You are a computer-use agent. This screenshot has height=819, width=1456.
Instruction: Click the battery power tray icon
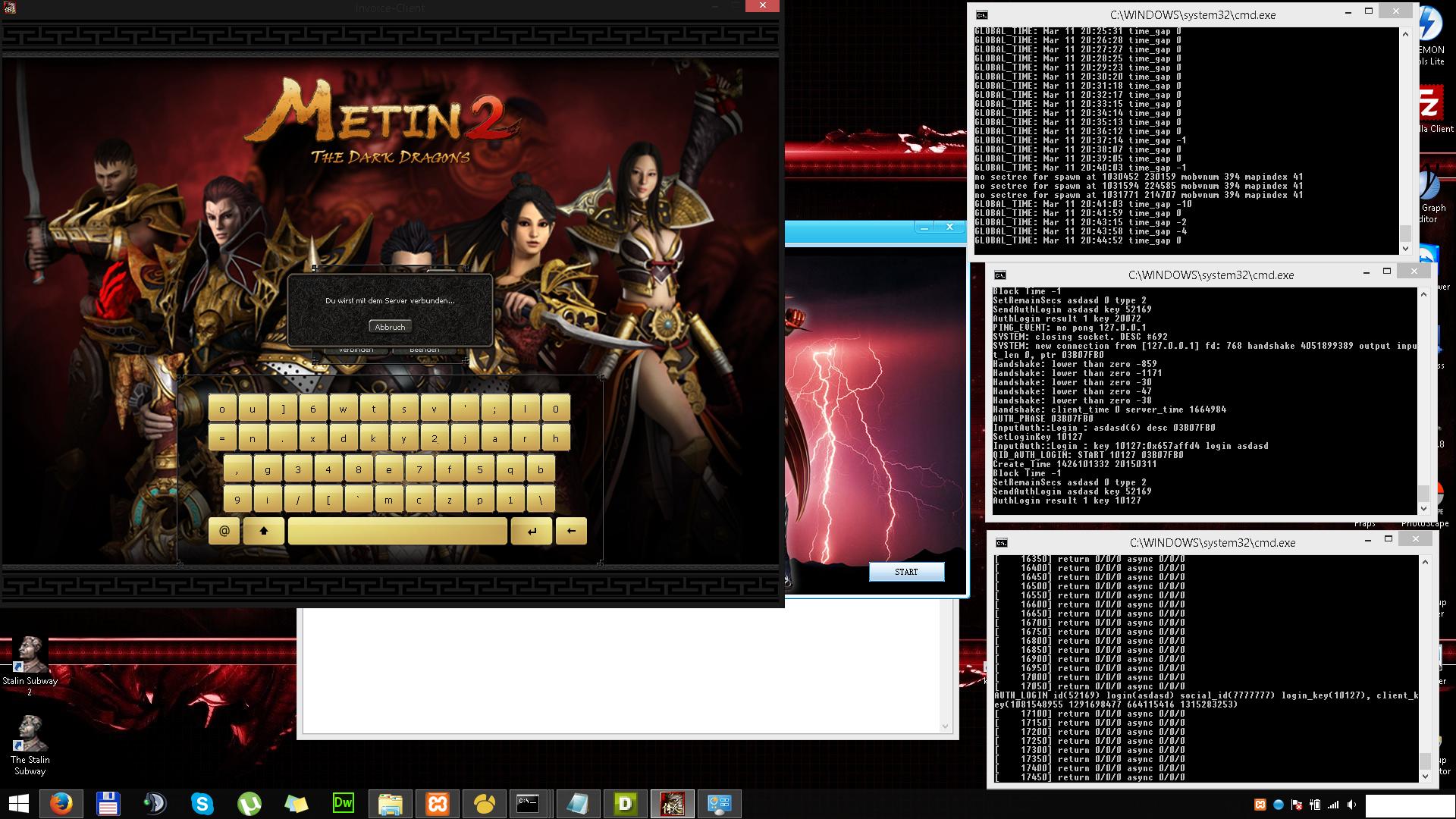1315,805
